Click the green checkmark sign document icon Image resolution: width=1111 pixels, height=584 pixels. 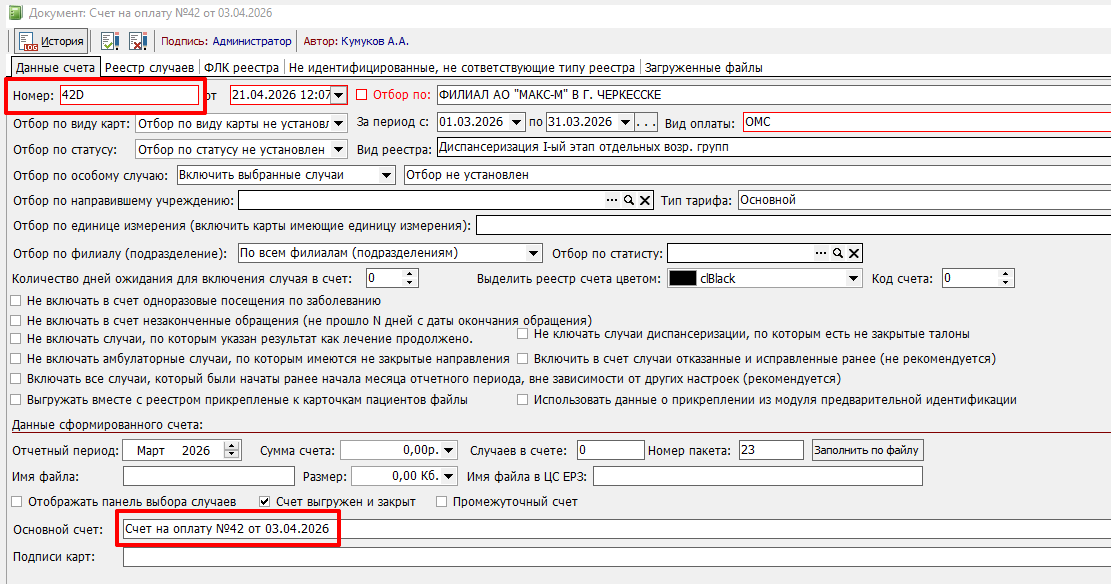(x=109, y=41)
